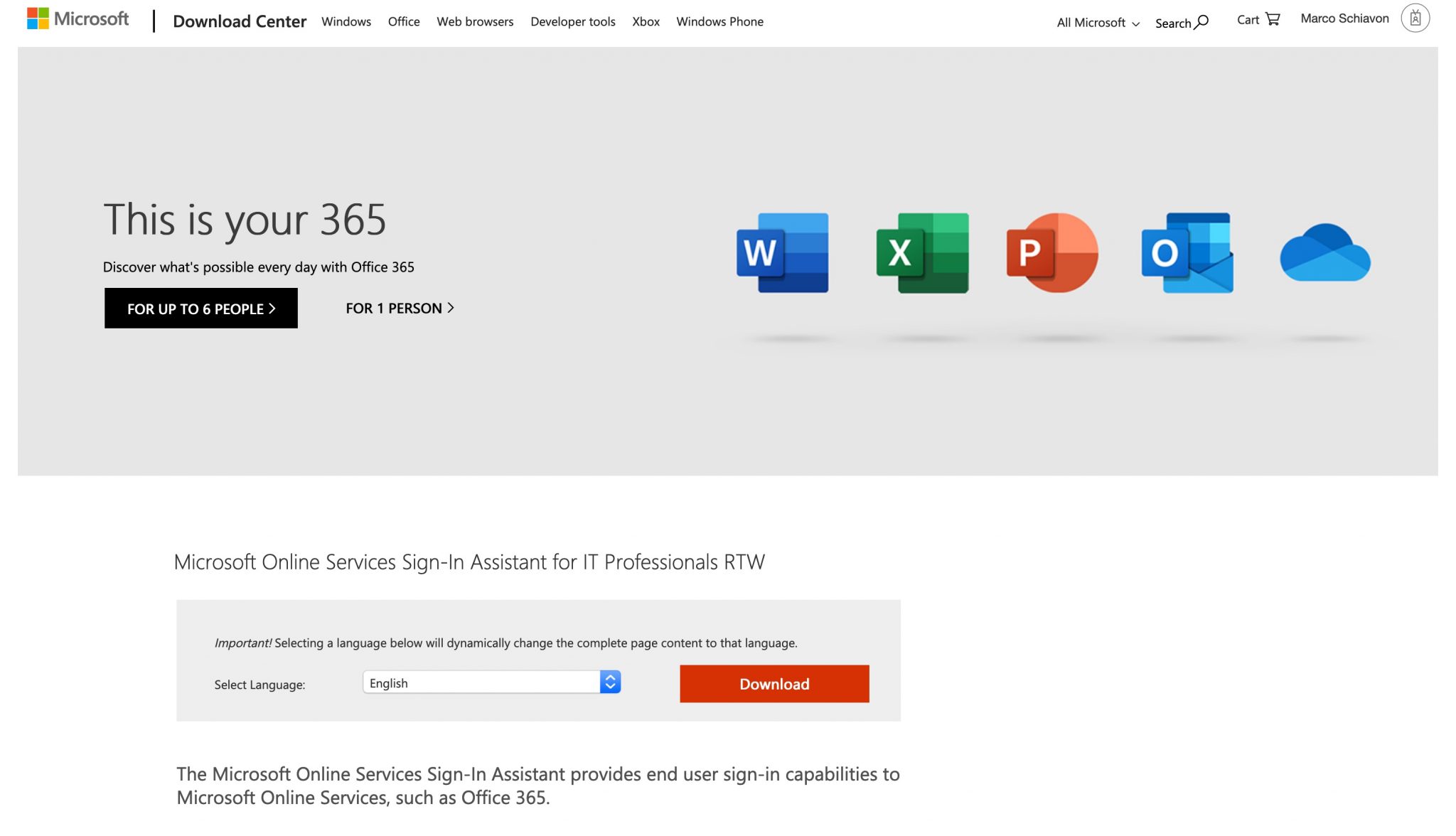Viewport: 1456px width, 836px height.
Task: Open the Developer tools nav item
Action: tap(573, 21)
